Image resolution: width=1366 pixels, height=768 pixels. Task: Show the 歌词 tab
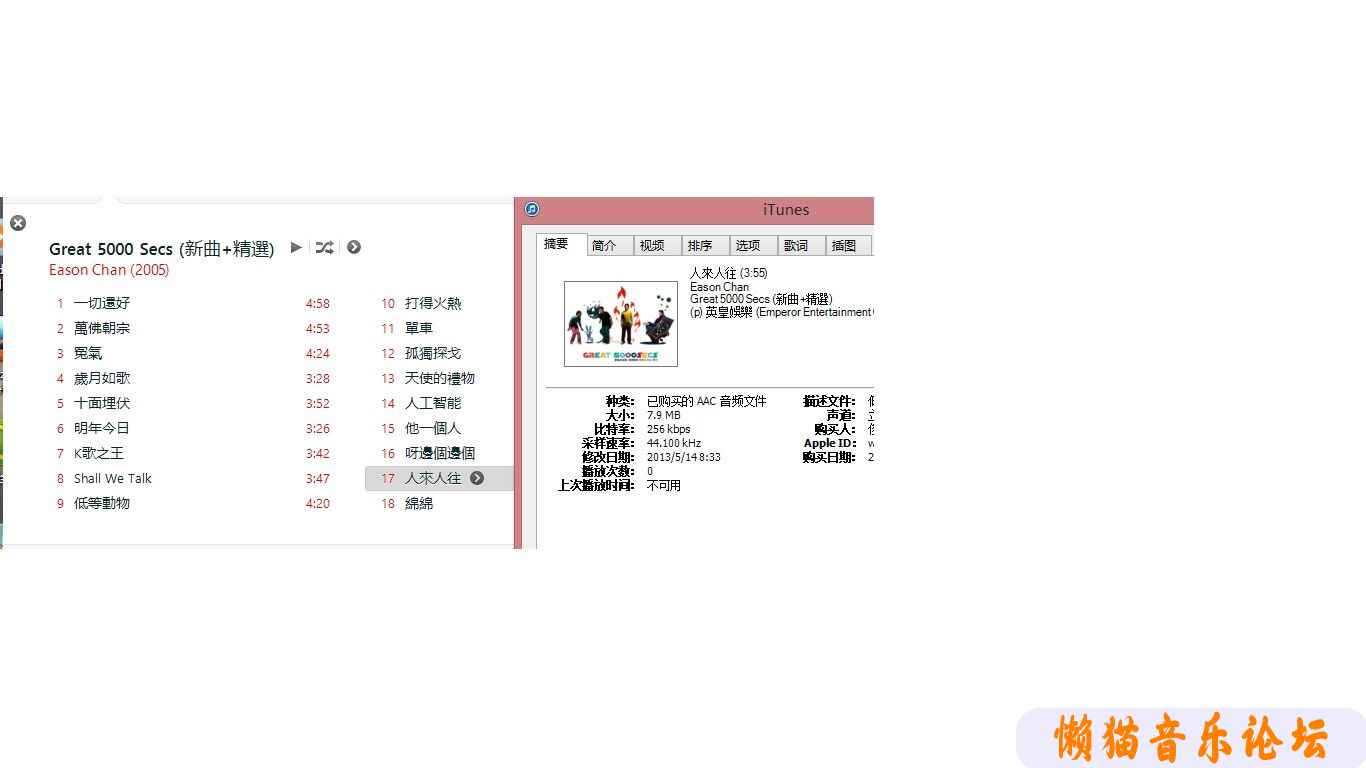point(797,245)
